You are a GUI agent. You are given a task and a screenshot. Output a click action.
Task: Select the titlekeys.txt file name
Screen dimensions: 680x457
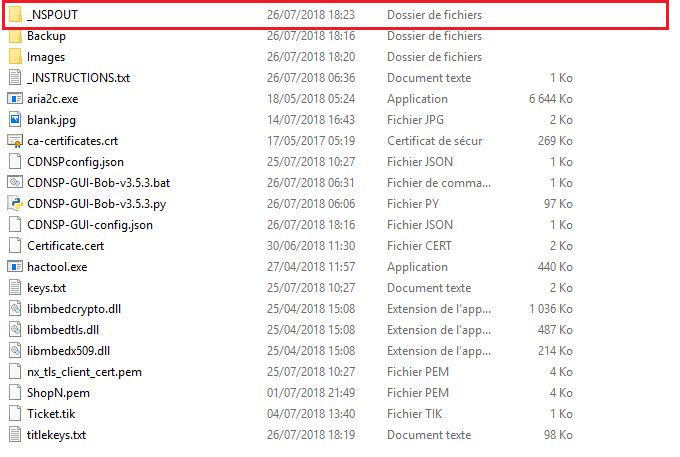pyautogui.click(x=56, y=435)
